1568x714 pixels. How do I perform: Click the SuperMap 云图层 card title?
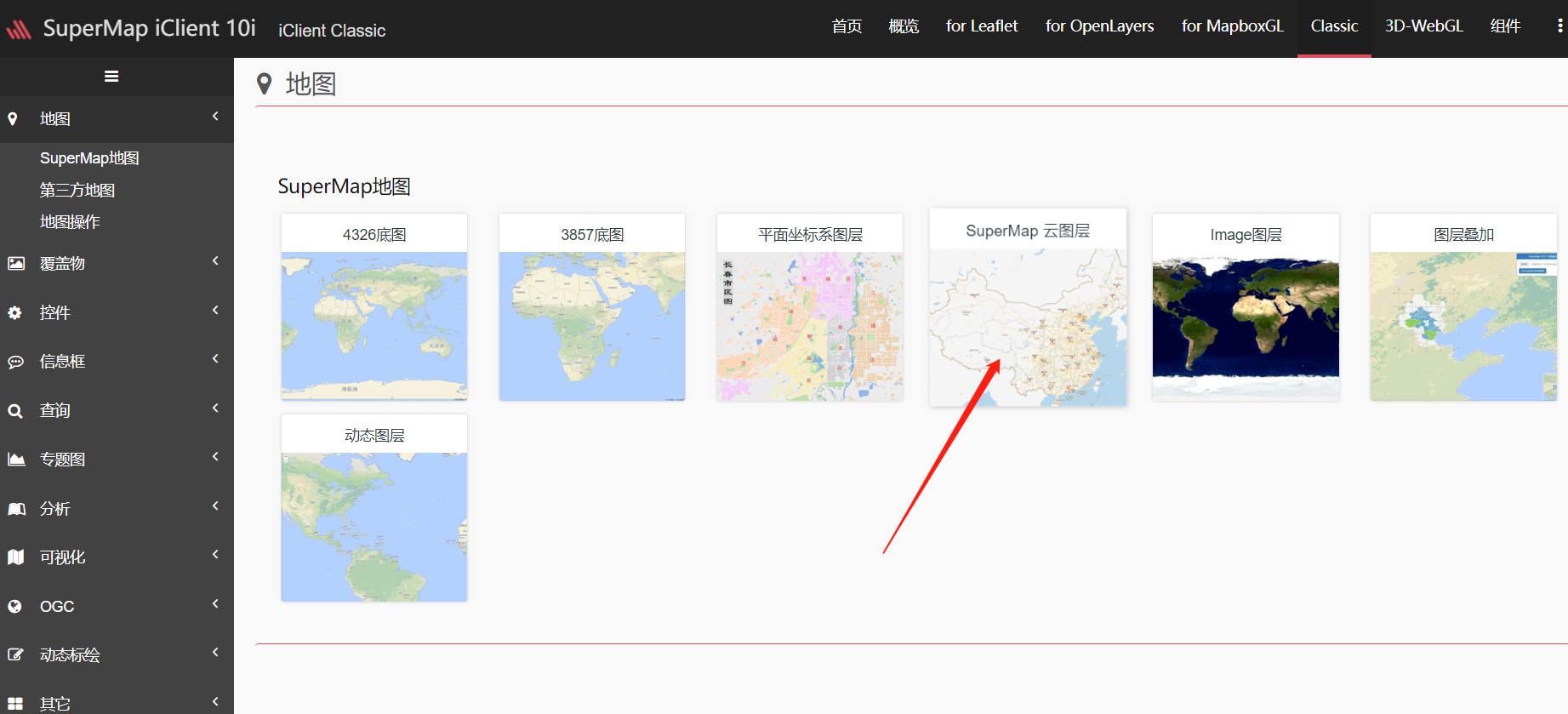[x=1028, y=231]
